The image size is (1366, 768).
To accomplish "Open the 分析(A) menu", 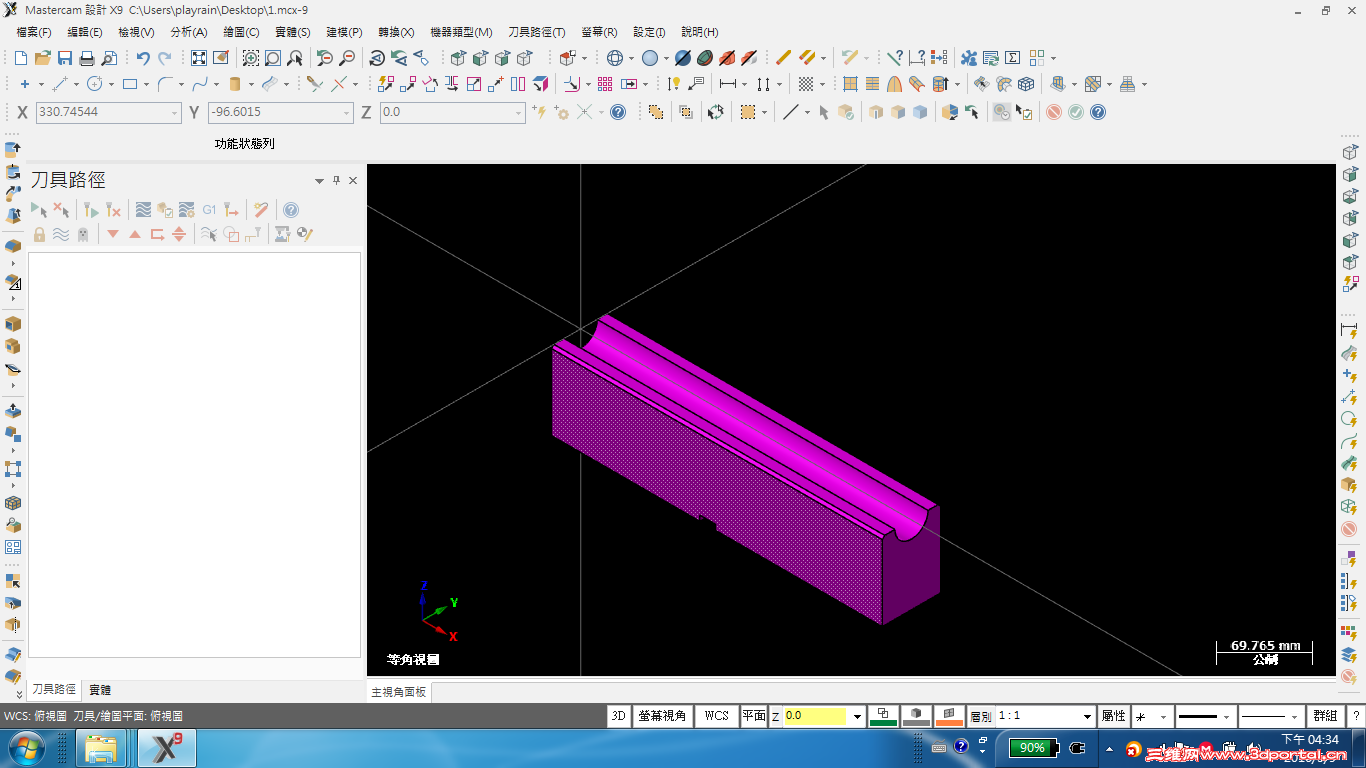I will click(x=189, y=32).
